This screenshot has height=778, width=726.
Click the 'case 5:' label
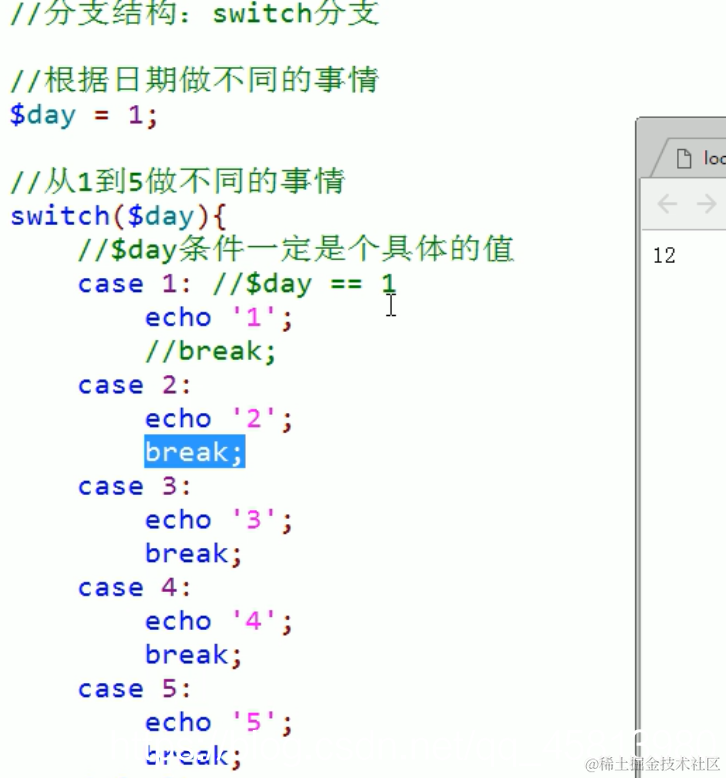click(134, 689)
